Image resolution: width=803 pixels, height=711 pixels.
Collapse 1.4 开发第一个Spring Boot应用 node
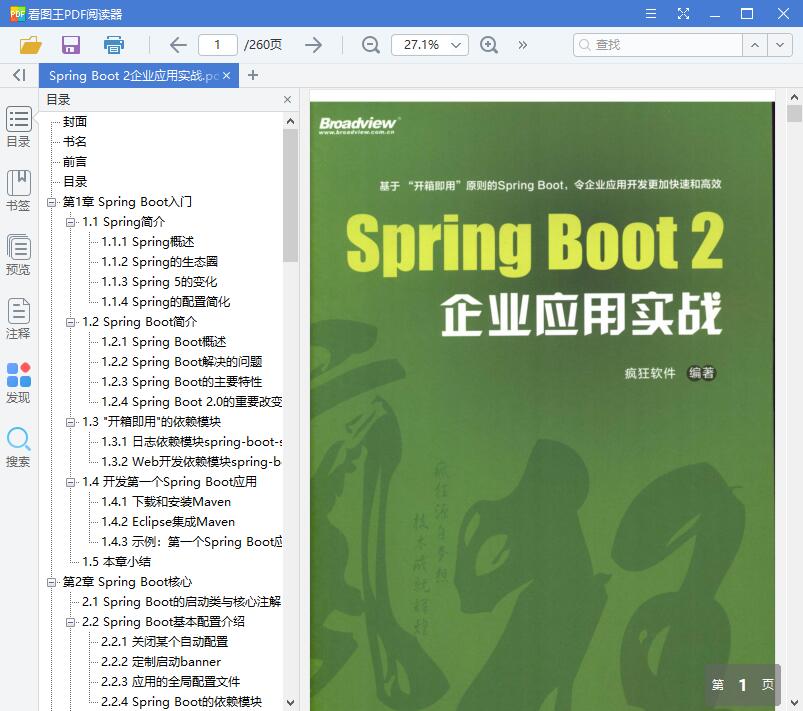(70, 482)
